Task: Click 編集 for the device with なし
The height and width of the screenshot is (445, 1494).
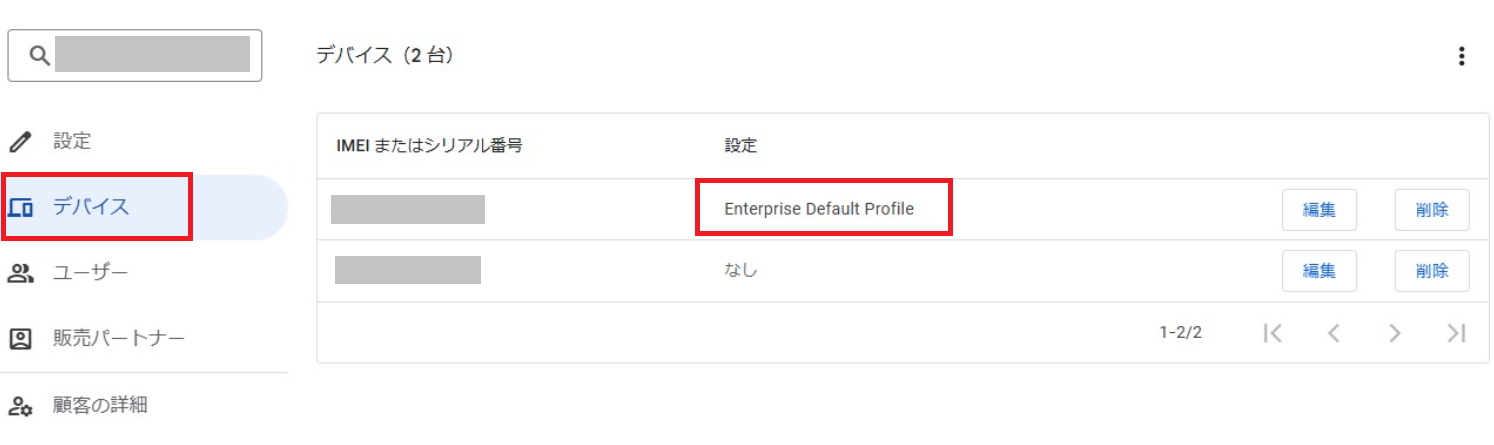Action: (1320, 271)
